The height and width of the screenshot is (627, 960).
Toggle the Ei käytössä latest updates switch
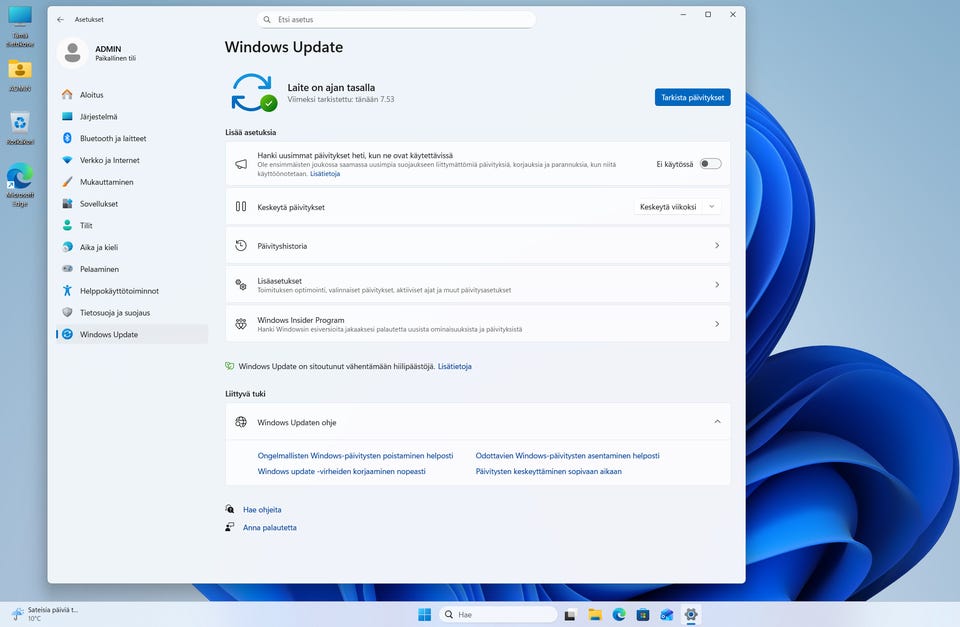point(711,163)
